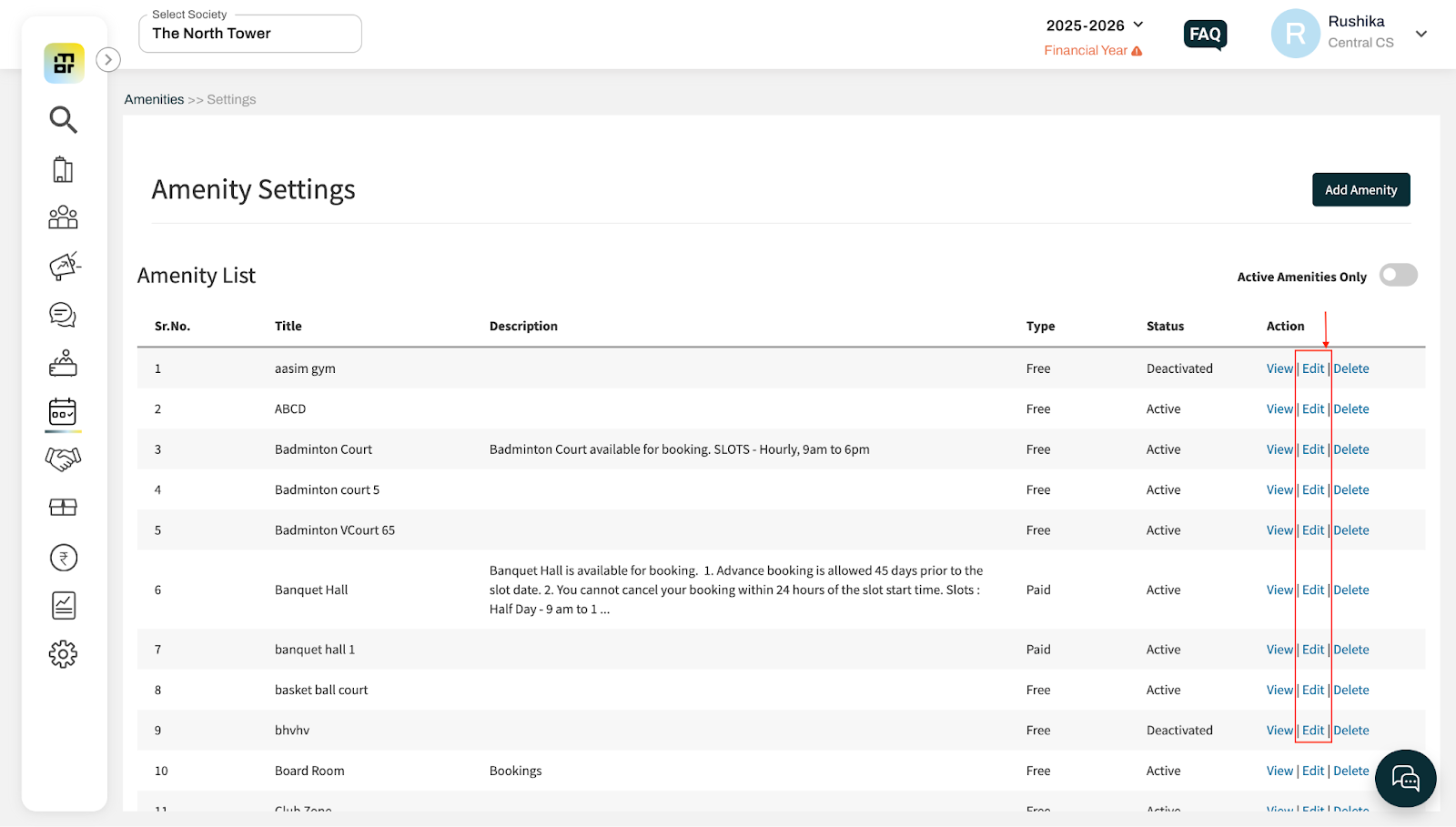1456x827 pixels.
Task: Open the 2025-2026 financial year dropdown
Action: 1094,25
